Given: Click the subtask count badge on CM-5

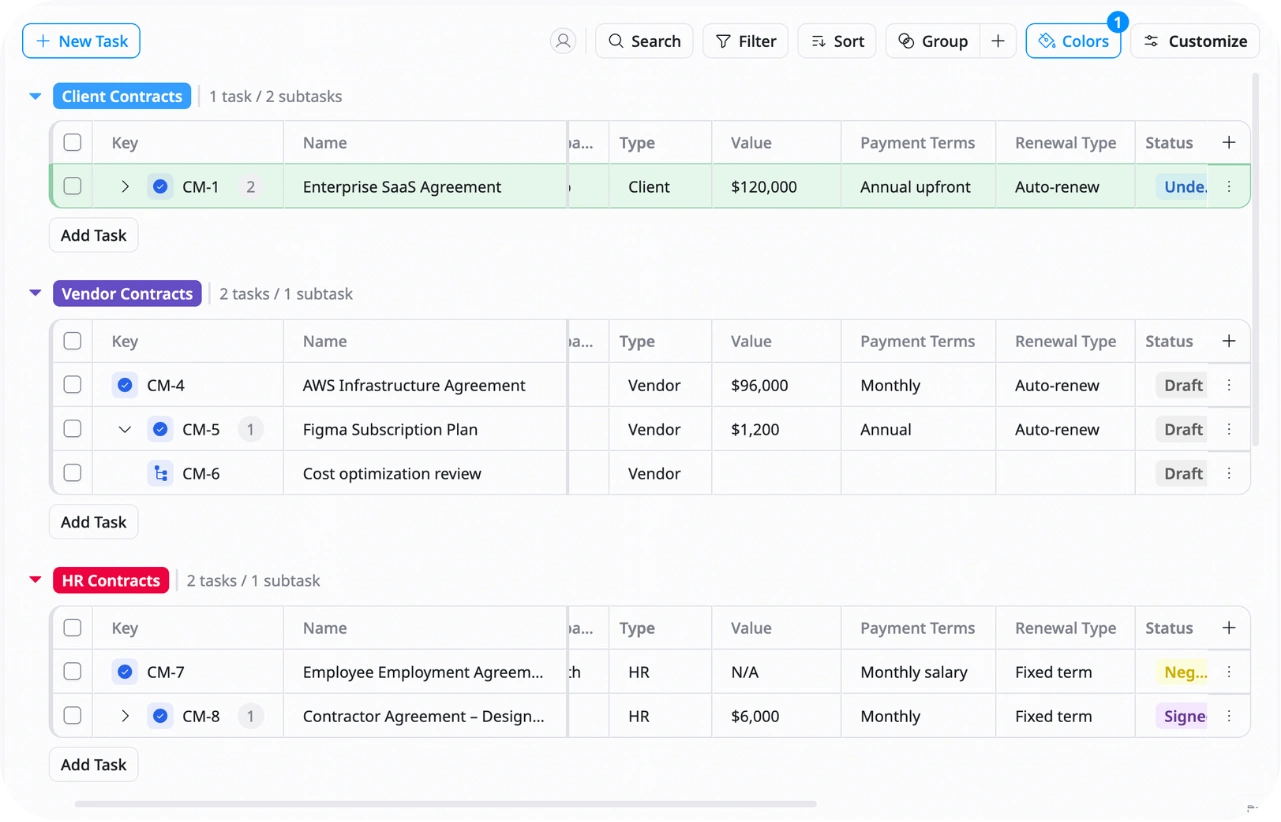Looking at the screenshot, I should (251, 429).
